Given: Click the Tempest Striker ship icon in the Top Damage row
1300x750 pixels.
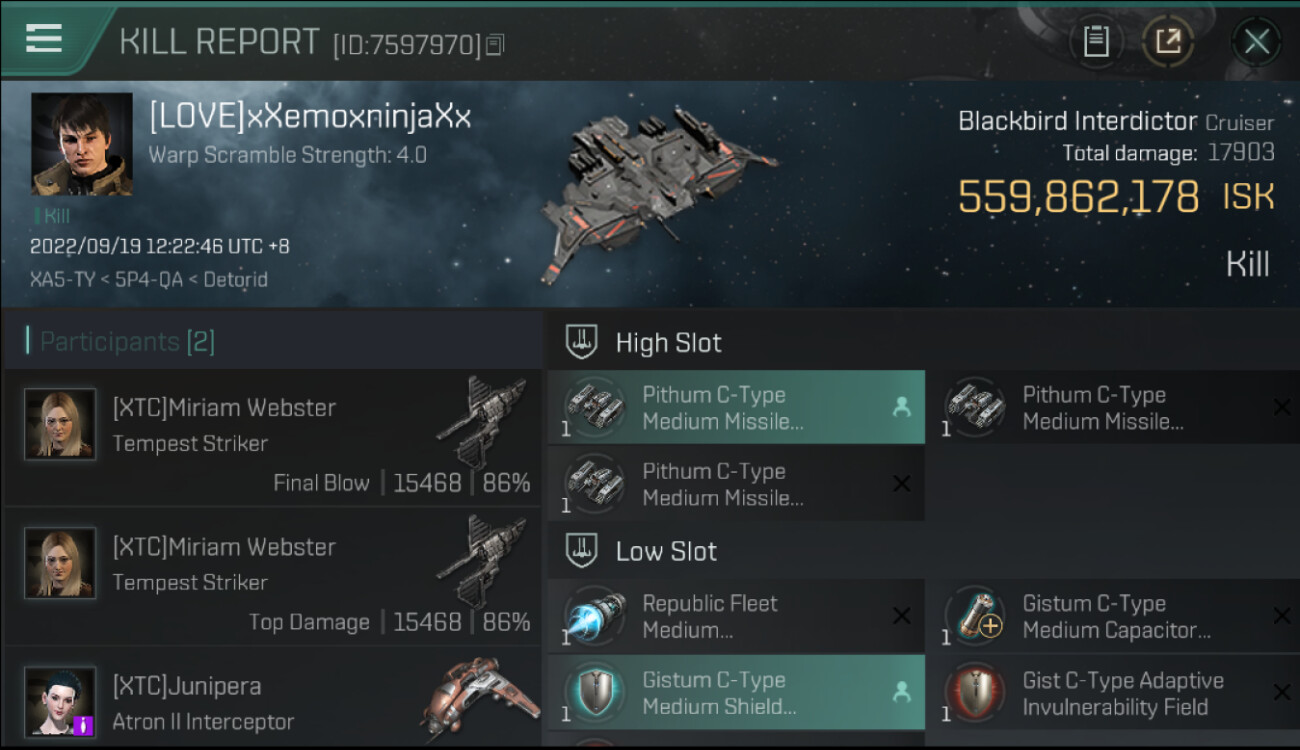Looking at the screenshot, I should click(483, 561).
